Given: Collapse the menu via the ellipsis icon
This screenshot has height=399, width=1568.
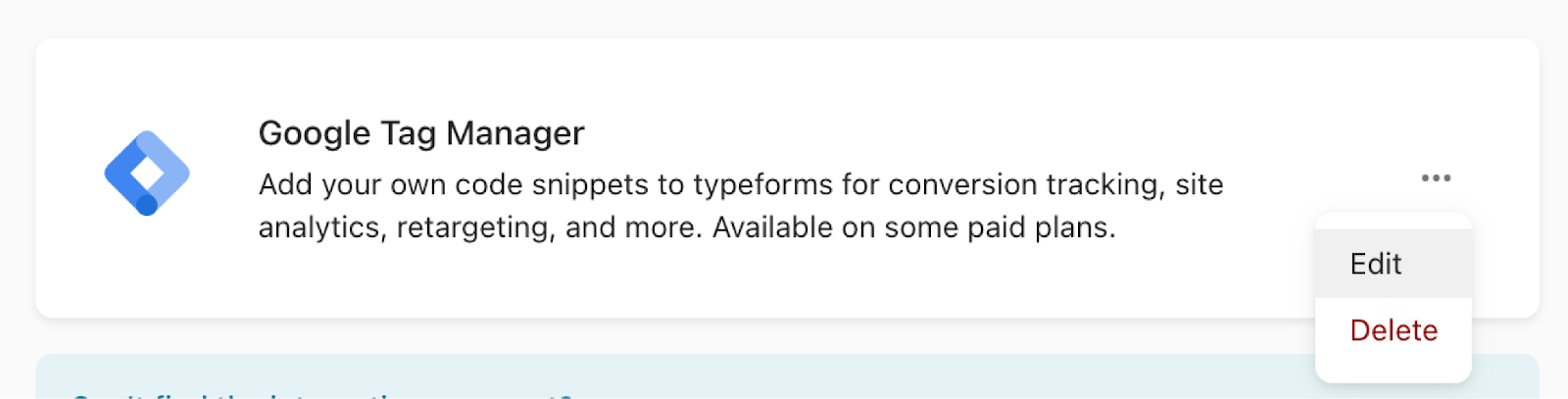Looking at the screenshot, I should click(x=1436, y=177).
